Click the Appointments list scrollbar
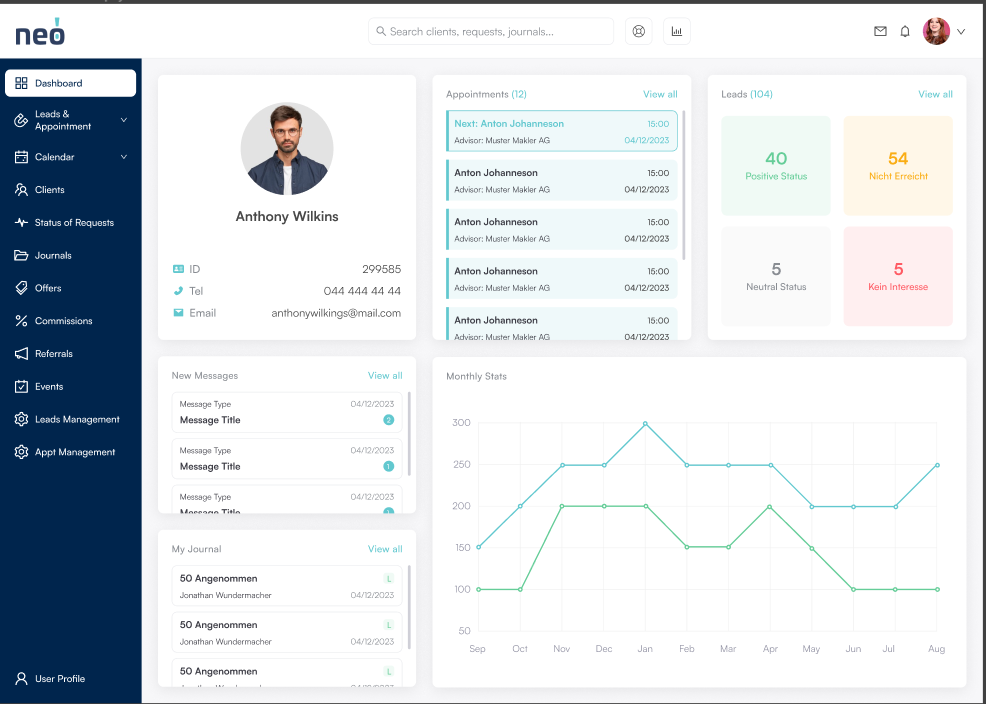 click(x=684, y=185)
